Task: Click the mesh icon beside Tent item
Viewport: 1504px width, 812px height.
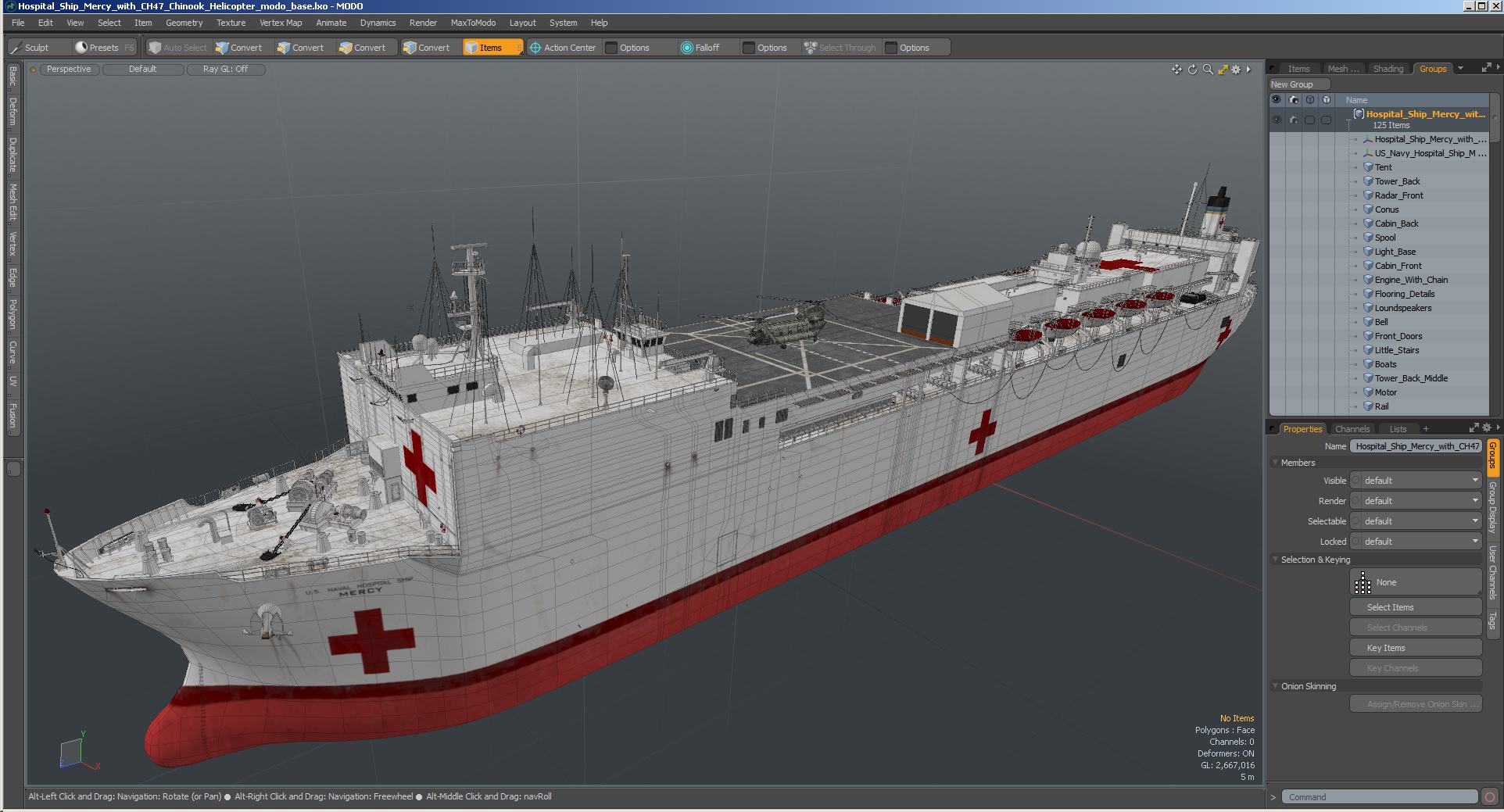Action: pyautogui.click(x=1368, y=167)
